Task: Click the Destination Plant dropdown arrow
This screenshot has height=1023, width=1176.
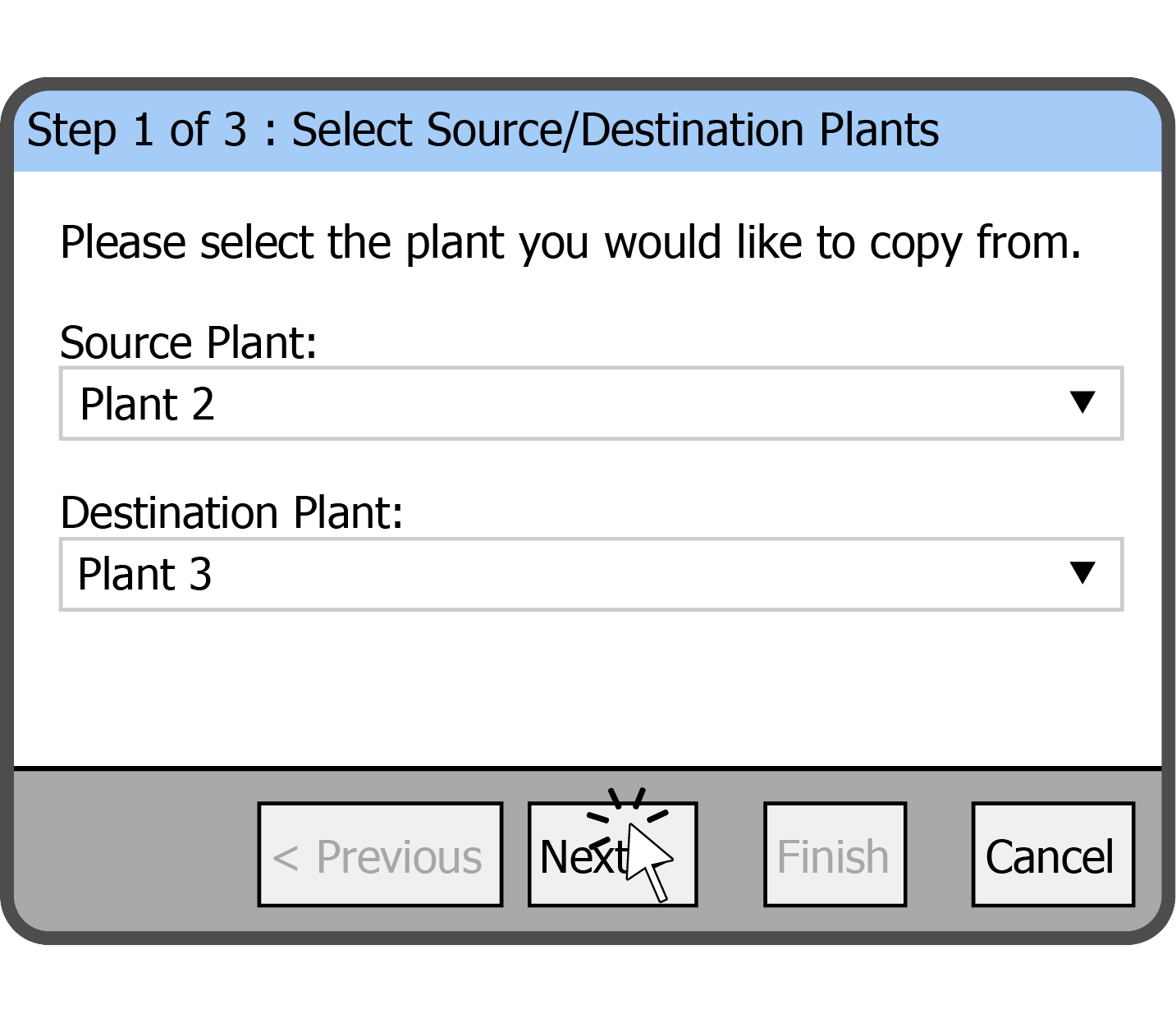Action: [x=1084, y=574]
